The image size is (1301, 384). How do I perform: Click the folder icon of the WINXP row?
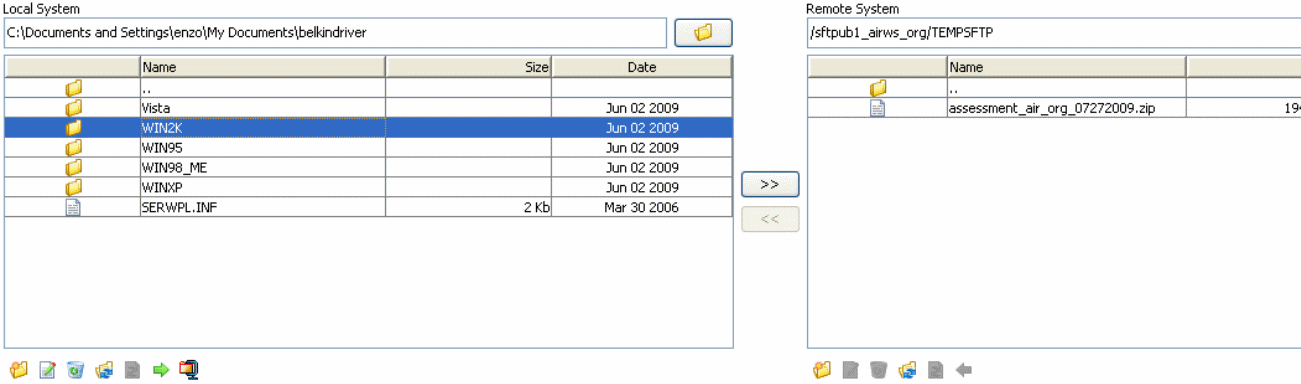point(73,188)
